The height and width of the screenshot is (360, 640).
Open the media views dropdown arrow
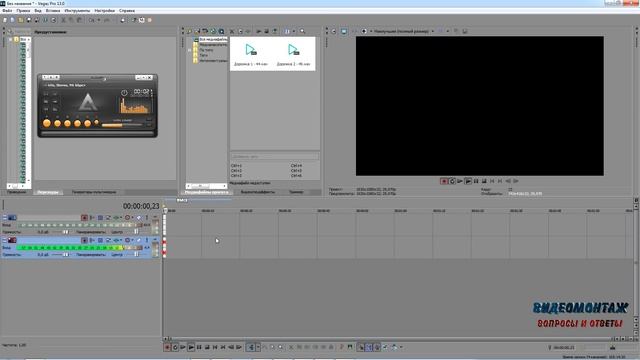coord(293,31)
